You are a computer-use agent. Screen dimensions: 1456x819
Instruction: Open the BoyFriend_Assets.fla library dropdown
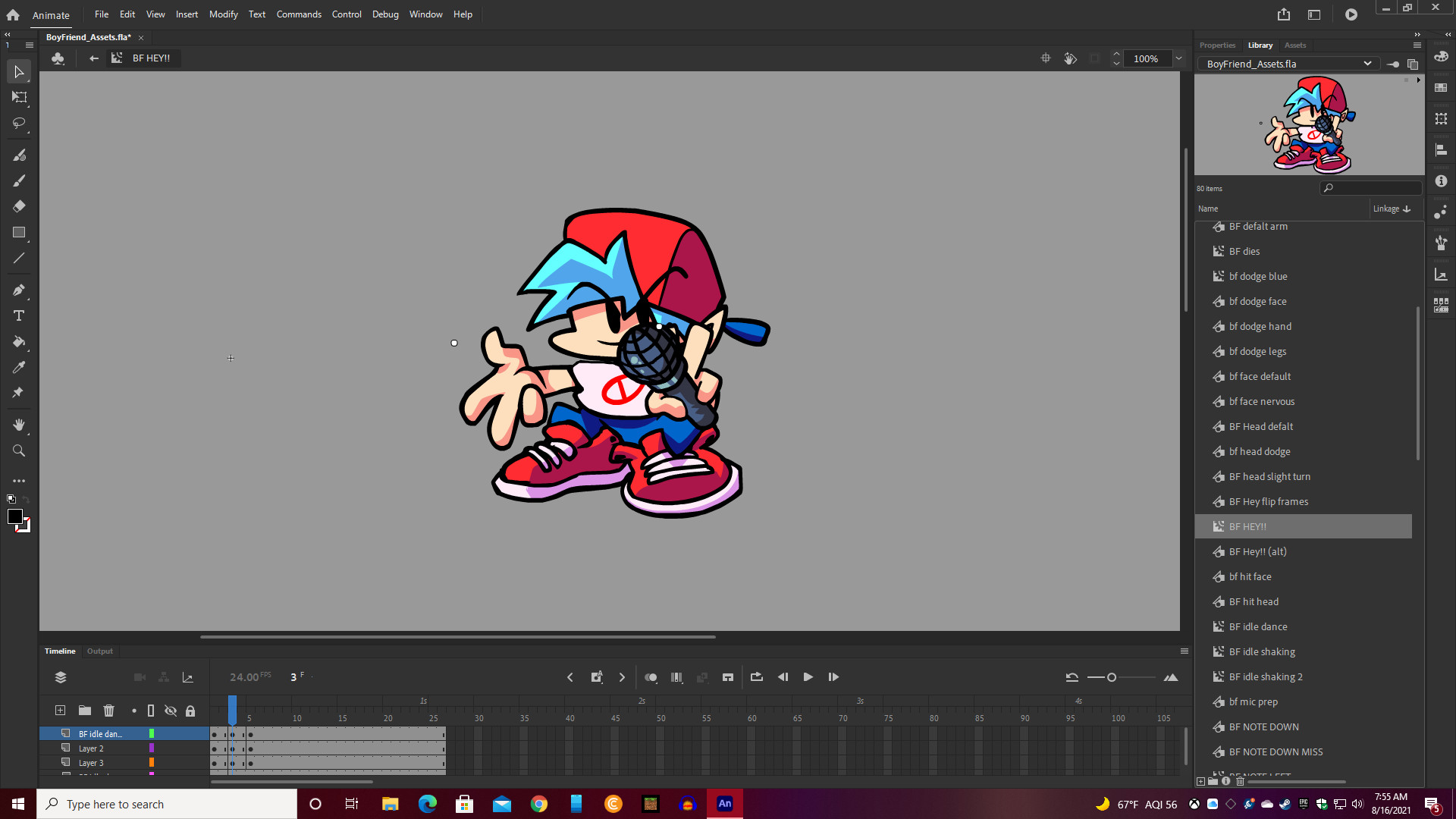(1290, 64)
